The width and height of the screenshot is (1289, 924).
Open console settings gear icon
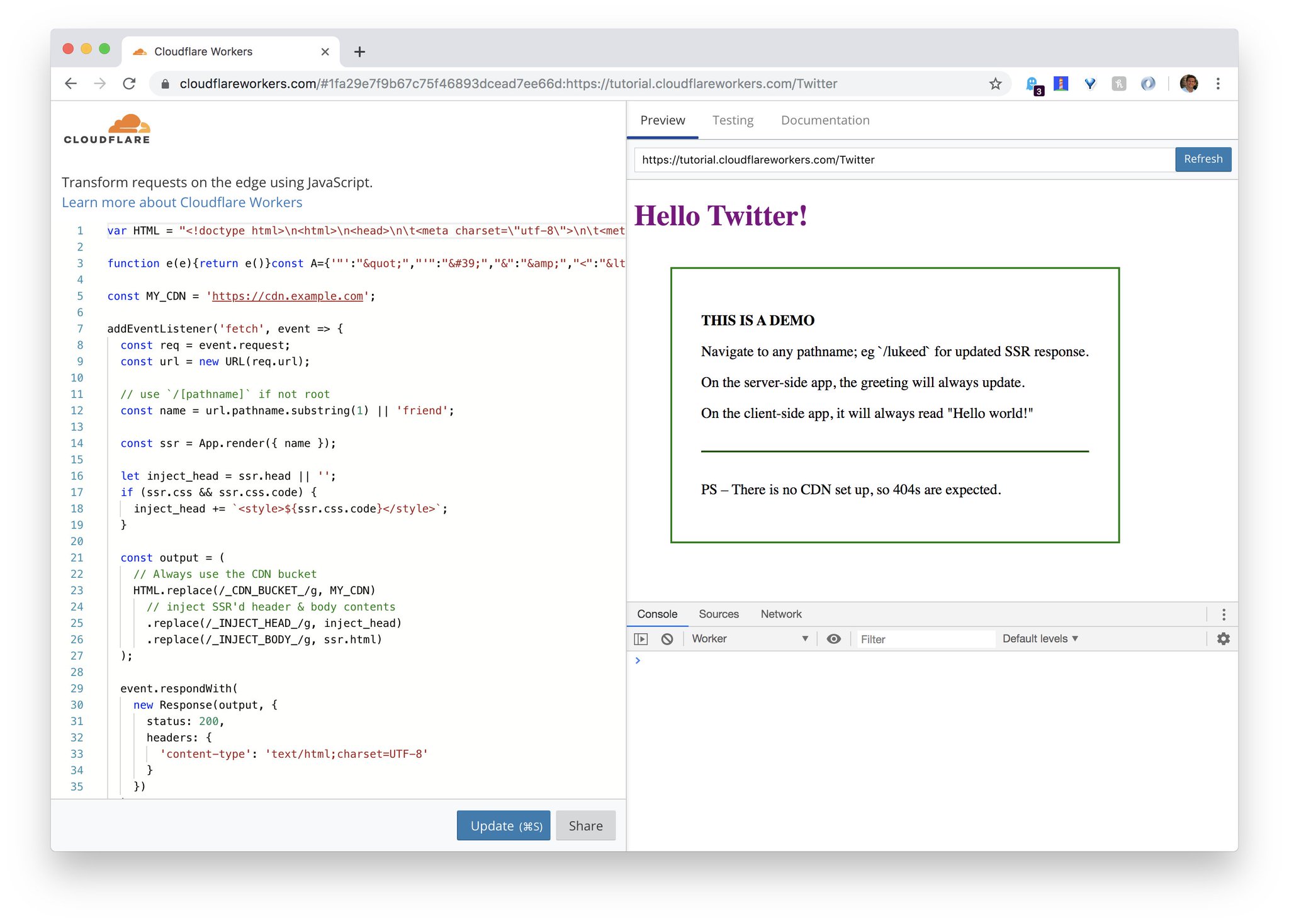click(1223, 639)
